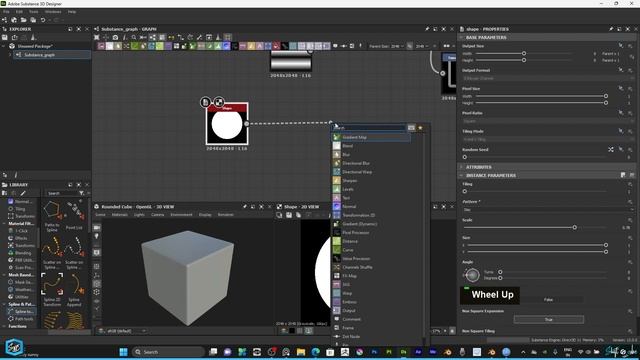Image resolution: width=640 pixels, height=360 pixels.
Task: Click the Pixel Processor toolbar icon
Action: coord(235,46)
